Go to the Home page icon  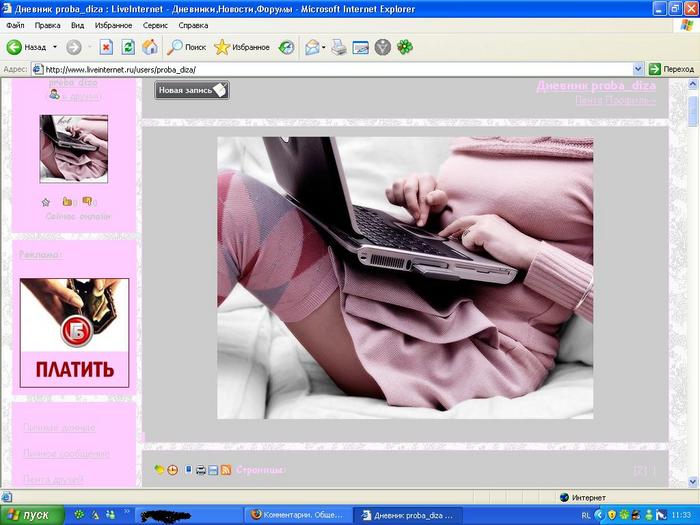(150, 47)
